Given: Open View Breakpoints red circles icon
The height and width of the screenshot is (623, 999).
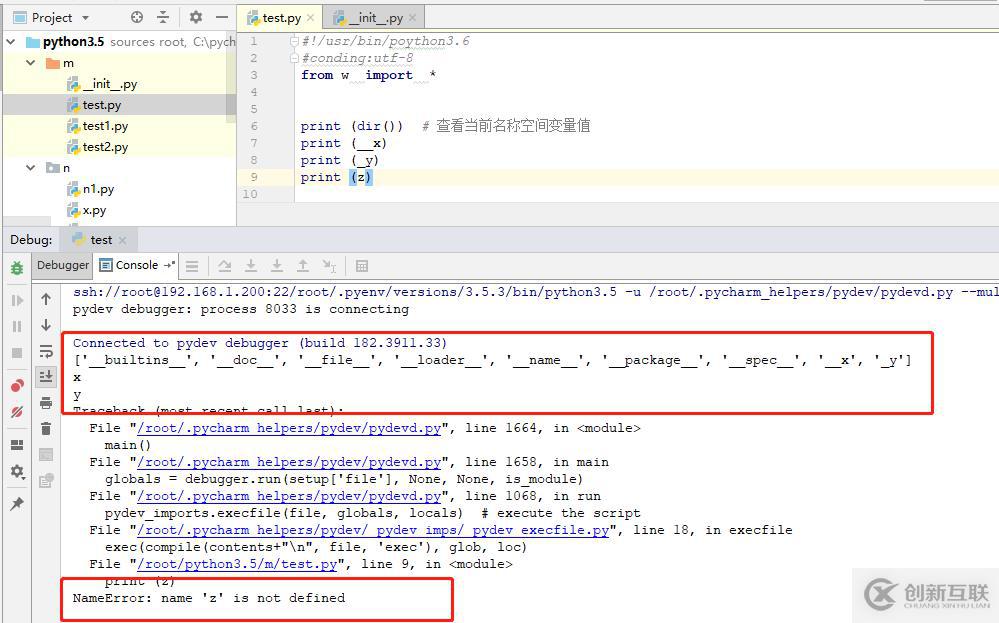Looking at the screenshot, I should click(x=17, y=385).
